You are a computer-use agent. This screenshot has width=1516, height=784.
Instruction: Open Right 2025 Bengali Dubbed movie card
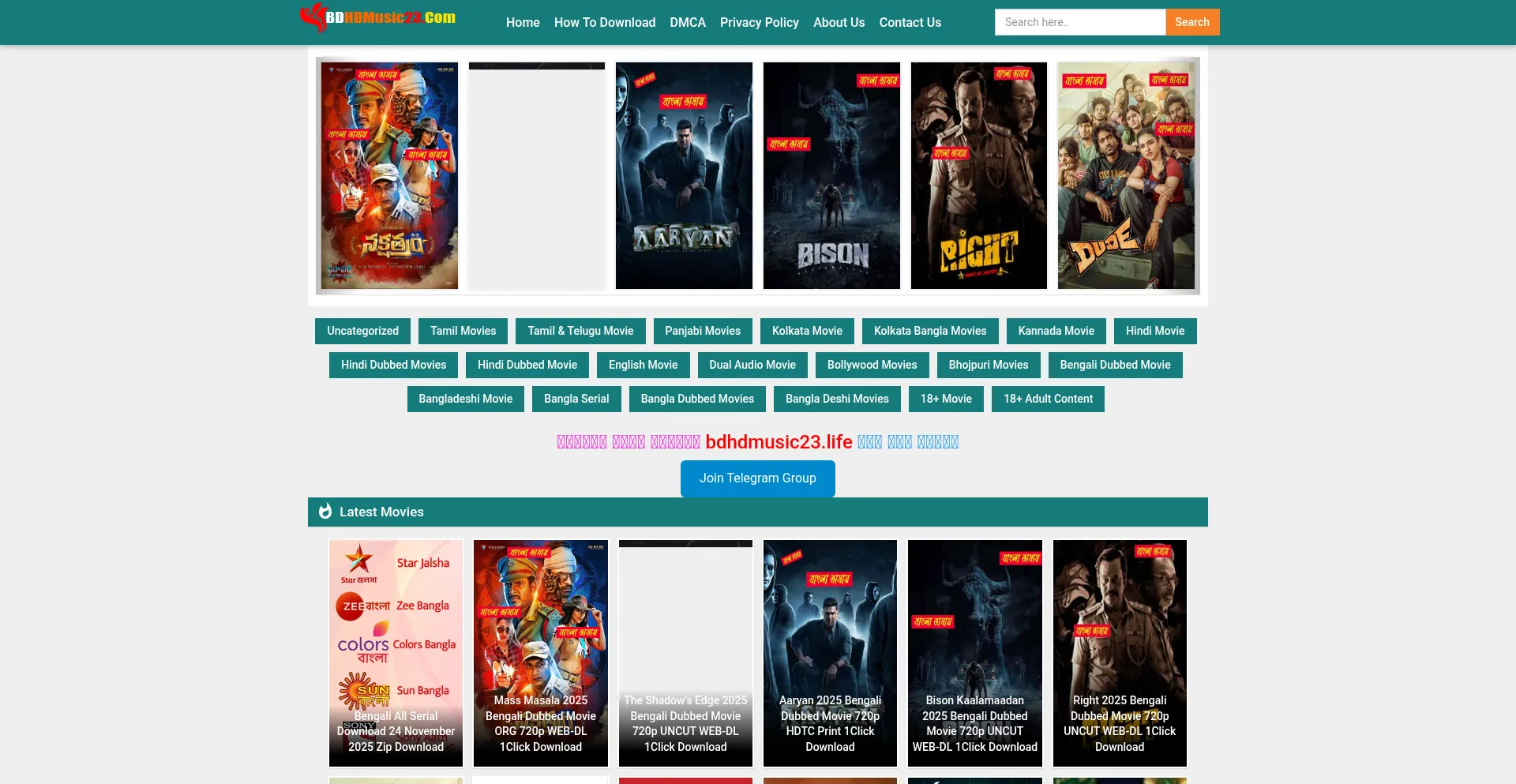point(1120,653)
